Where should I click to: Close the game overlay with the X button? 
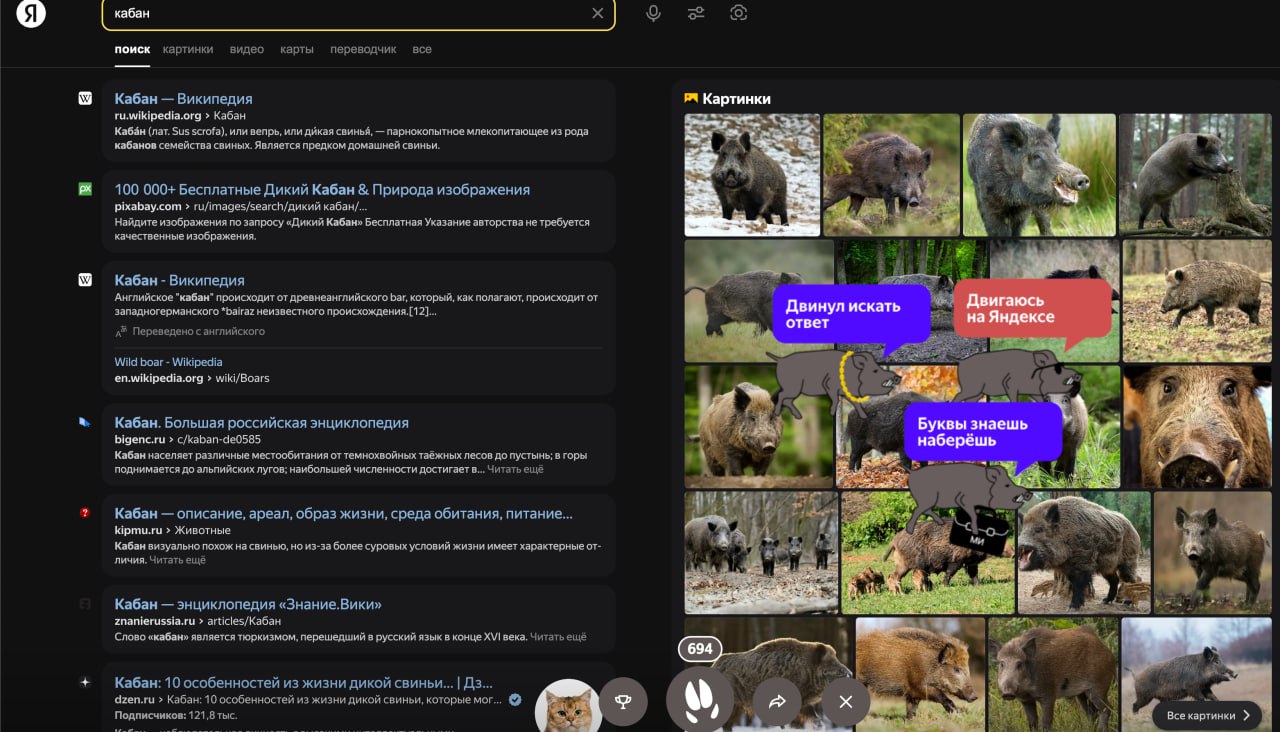[x=844, y=701]
